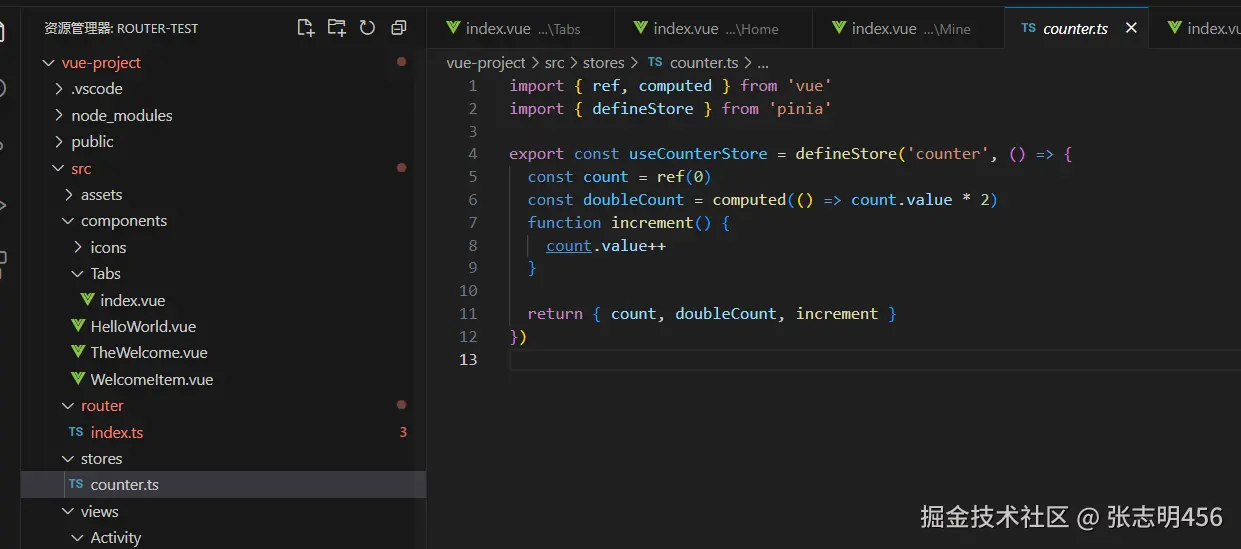Click the return keyword on line 11
This screenshot has width=1241, height=549.
point(555,314)
